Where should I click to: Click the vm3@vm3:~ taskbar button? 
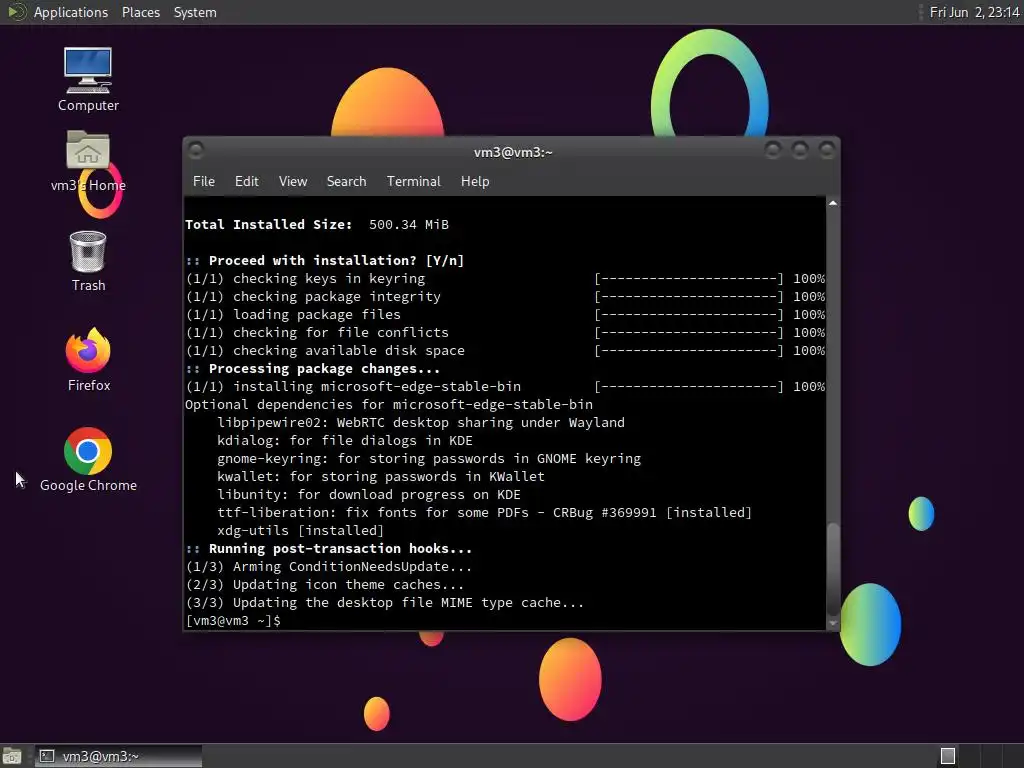[x=118, y=756]
